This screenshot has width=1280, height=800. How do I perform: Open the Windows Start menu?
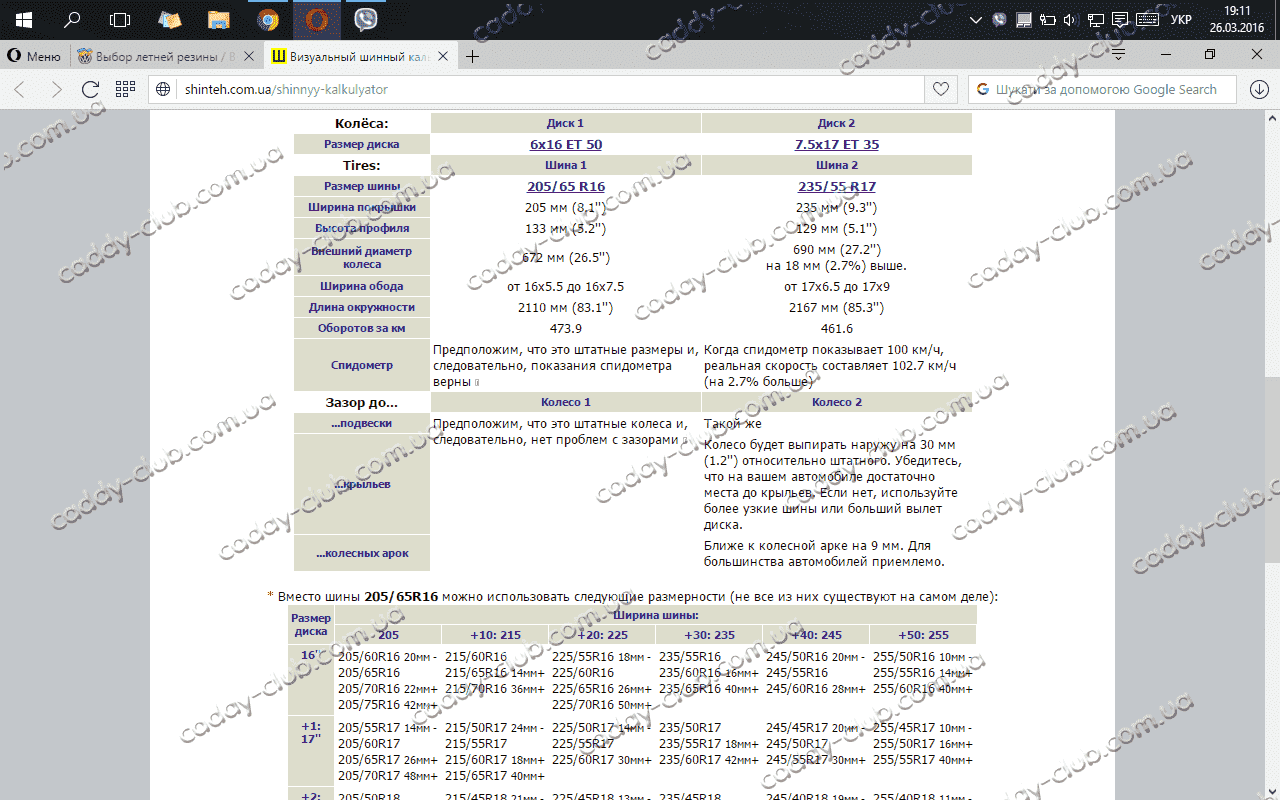coord(23,19)
